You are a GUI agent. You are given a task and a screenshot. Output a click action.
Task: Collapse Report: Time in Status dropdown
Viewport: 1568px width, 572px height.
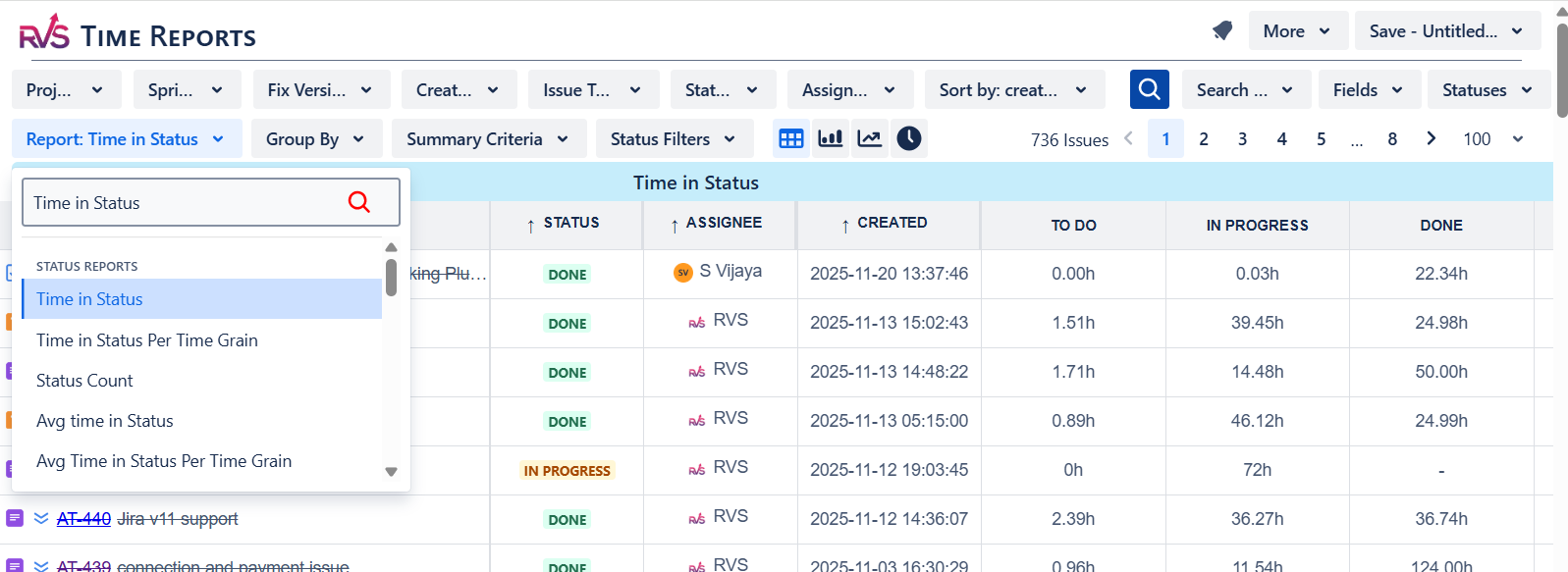[x=126, y=138]
